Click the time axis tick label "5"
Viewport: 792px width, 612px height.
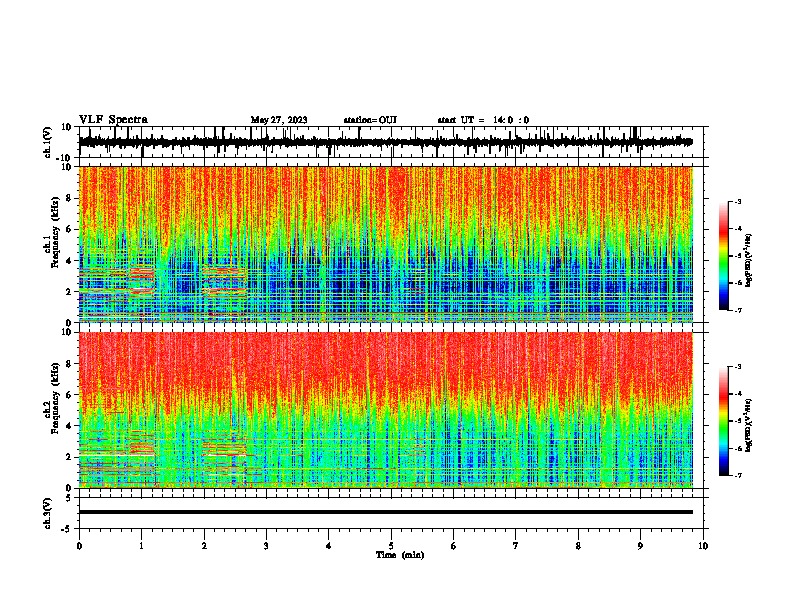(391, 546)
